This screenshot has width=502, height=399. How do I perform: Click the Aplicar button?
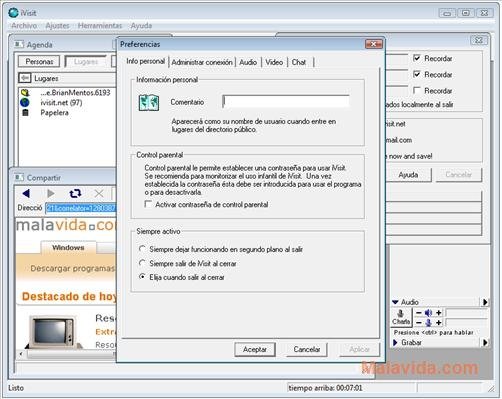(359, 349)
